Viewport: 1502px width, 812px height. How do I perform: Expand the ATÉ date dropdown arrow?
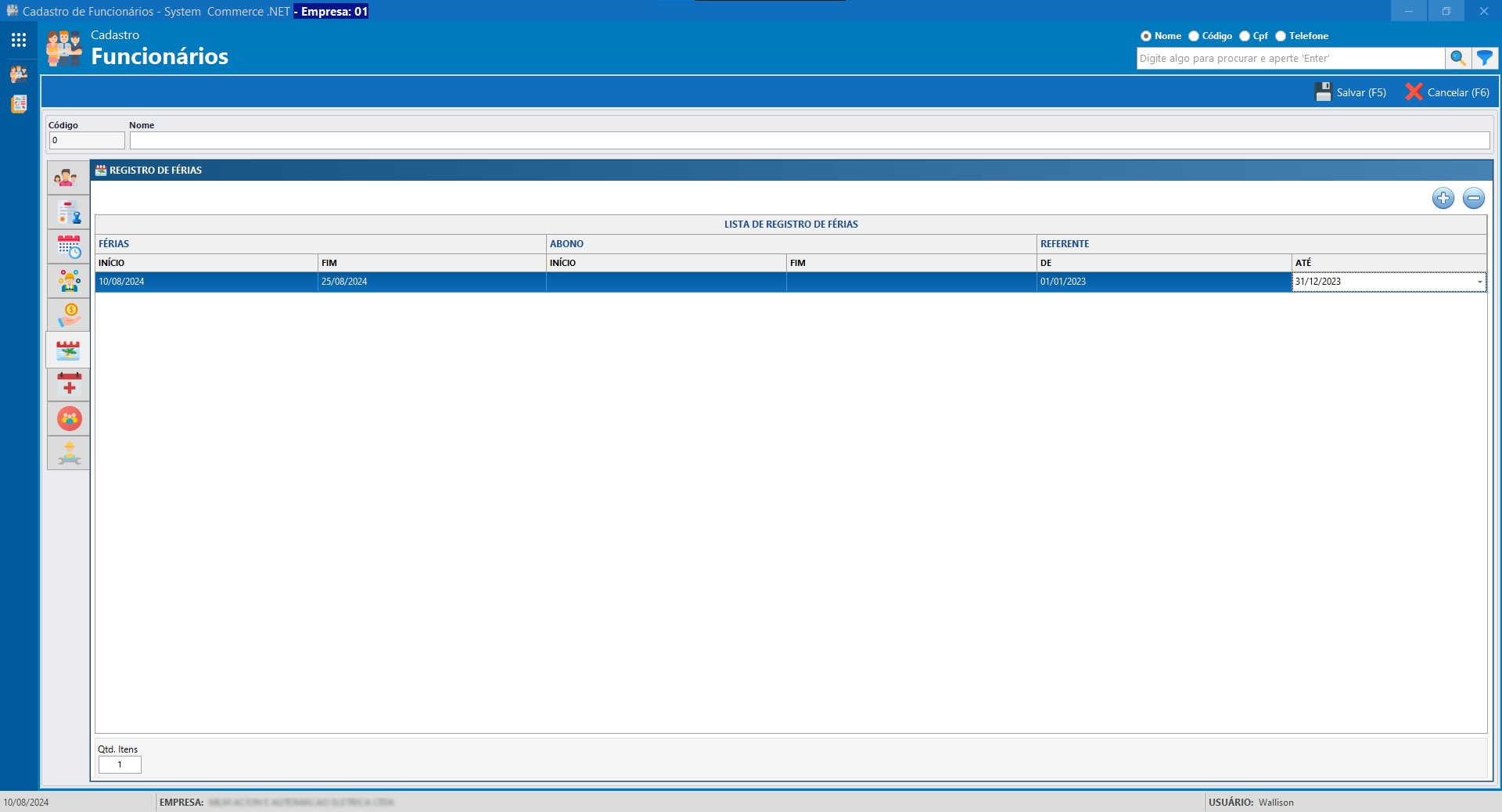point(1479,282)
